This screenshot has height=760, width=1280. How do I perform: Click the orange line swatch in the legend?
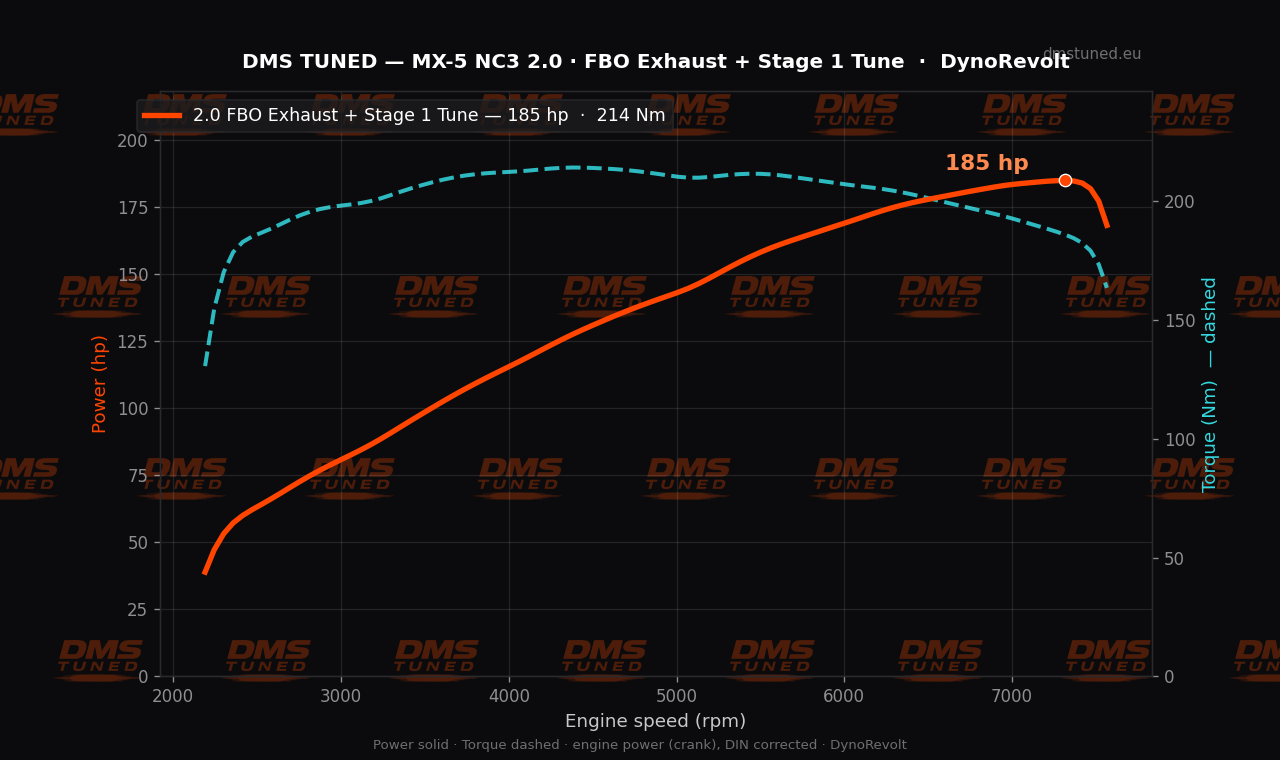point(162,116)
